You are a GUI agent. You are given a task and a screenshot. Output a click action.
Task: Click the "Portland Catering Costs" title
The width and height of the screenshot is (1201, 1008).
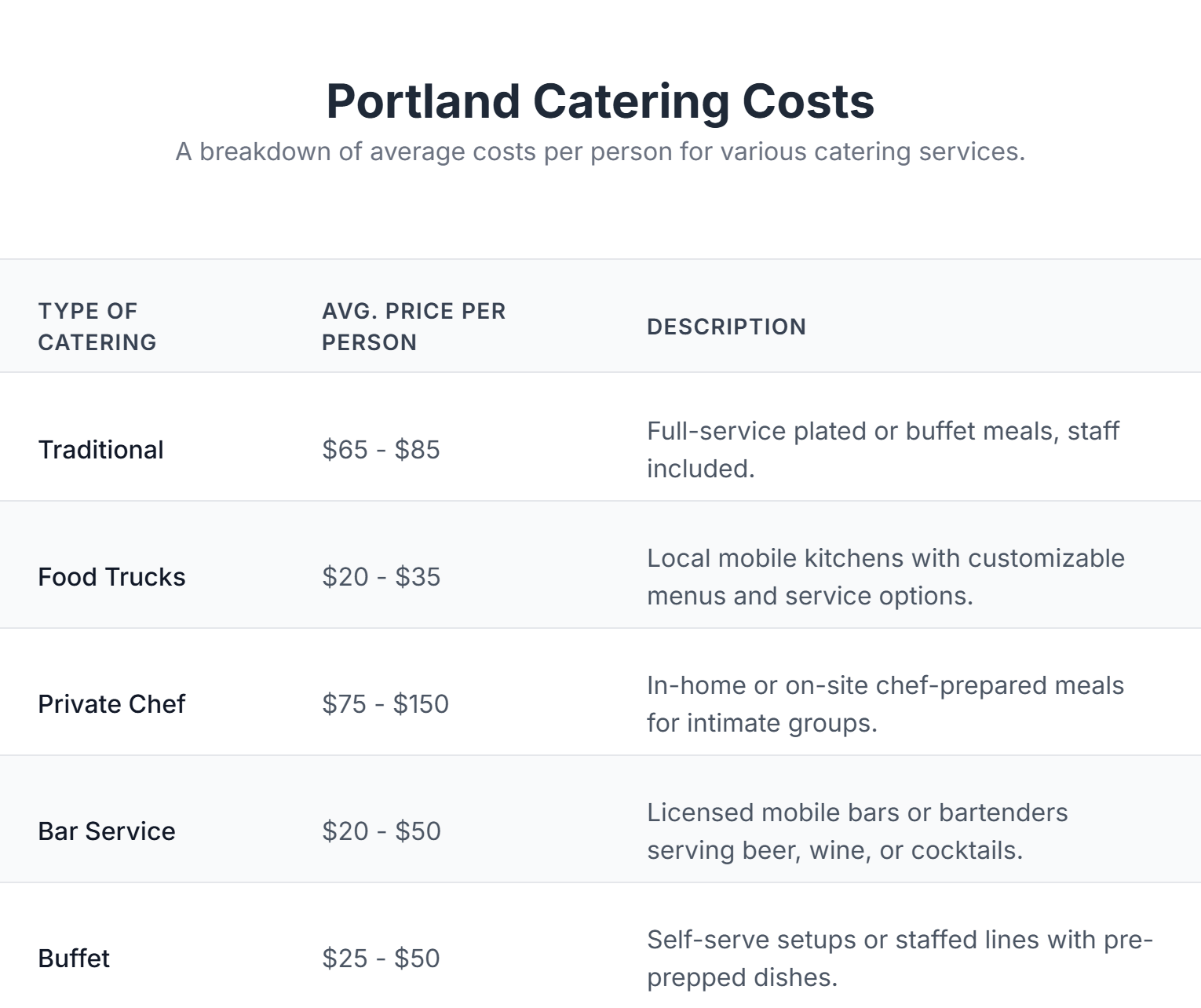600,101
